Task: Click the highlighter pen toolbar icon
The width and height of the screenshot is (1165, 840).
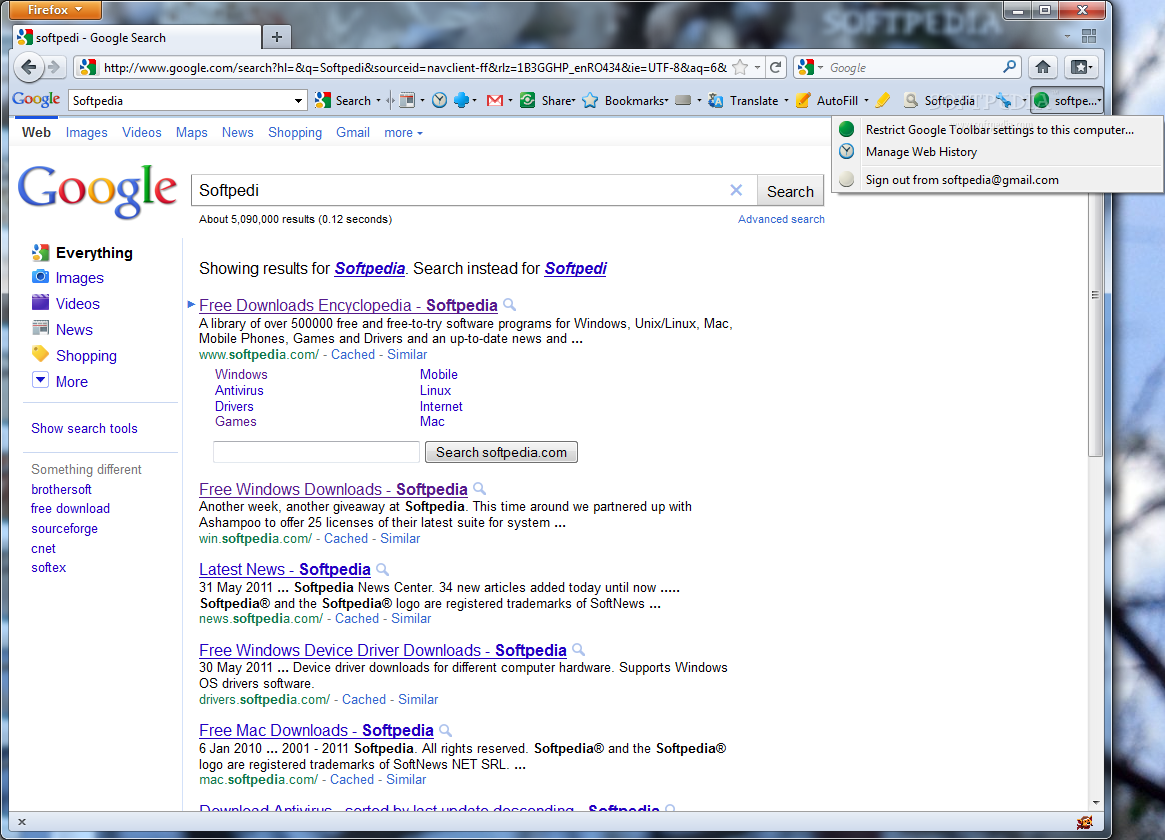Action: click(883, 100)
